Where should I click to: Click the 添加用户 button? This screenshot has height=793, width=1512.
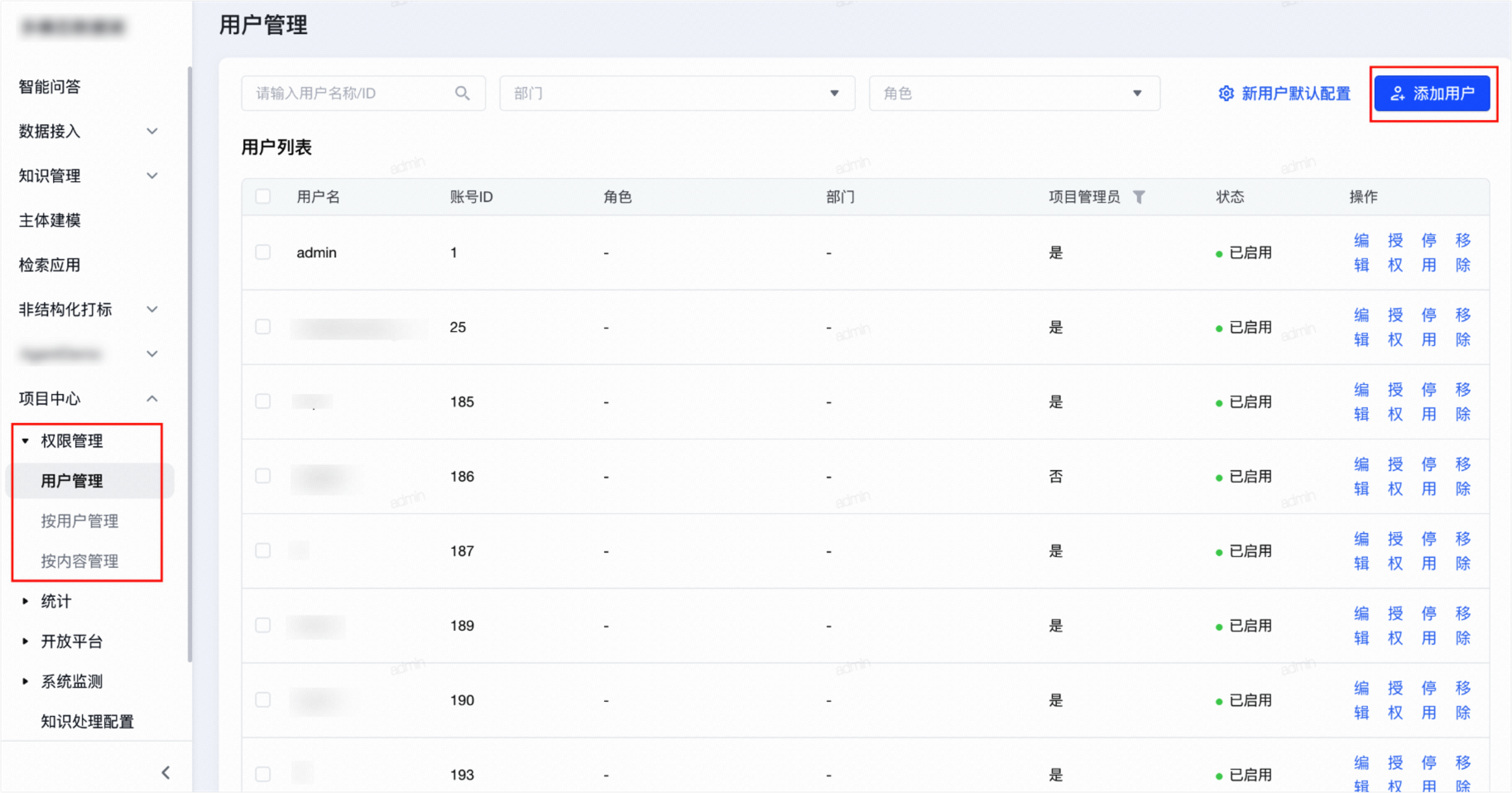pyautogui.click(x=1433, y=94)
